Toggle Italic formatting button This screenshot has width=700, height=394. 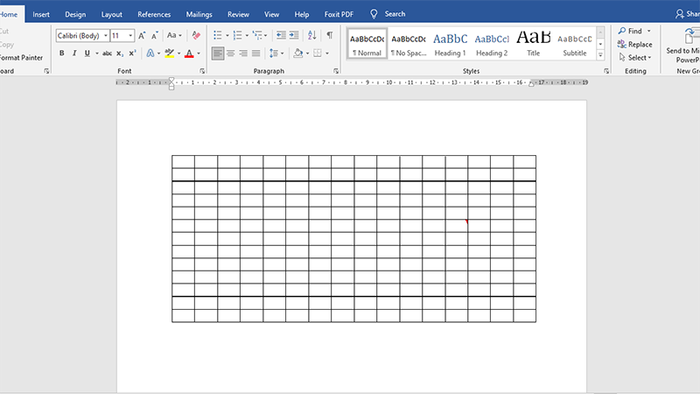coord(74,53)
